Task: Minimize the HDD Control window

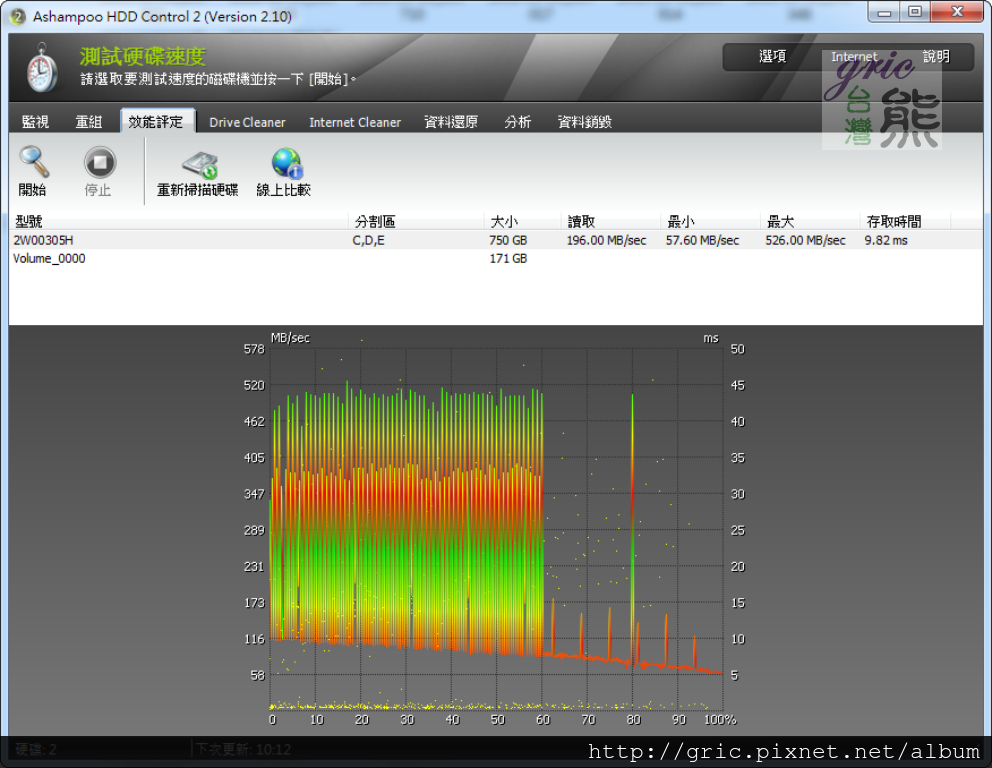Action: point(884,11)
